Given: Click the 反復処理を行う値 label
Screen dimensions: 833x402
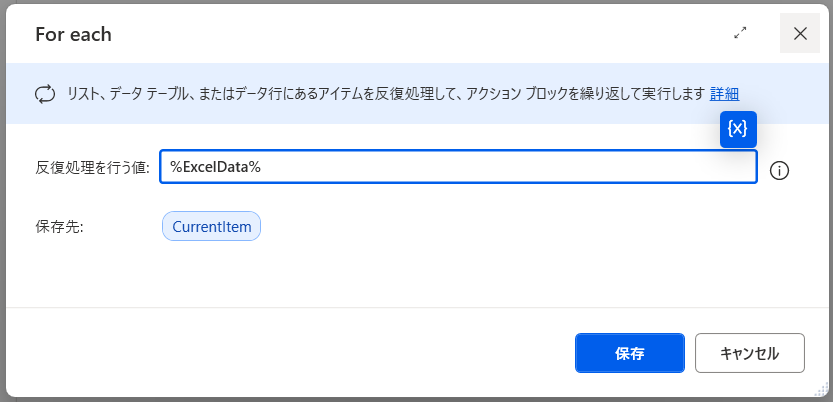Looking at the screenshot, I should (x=92, y=167).
